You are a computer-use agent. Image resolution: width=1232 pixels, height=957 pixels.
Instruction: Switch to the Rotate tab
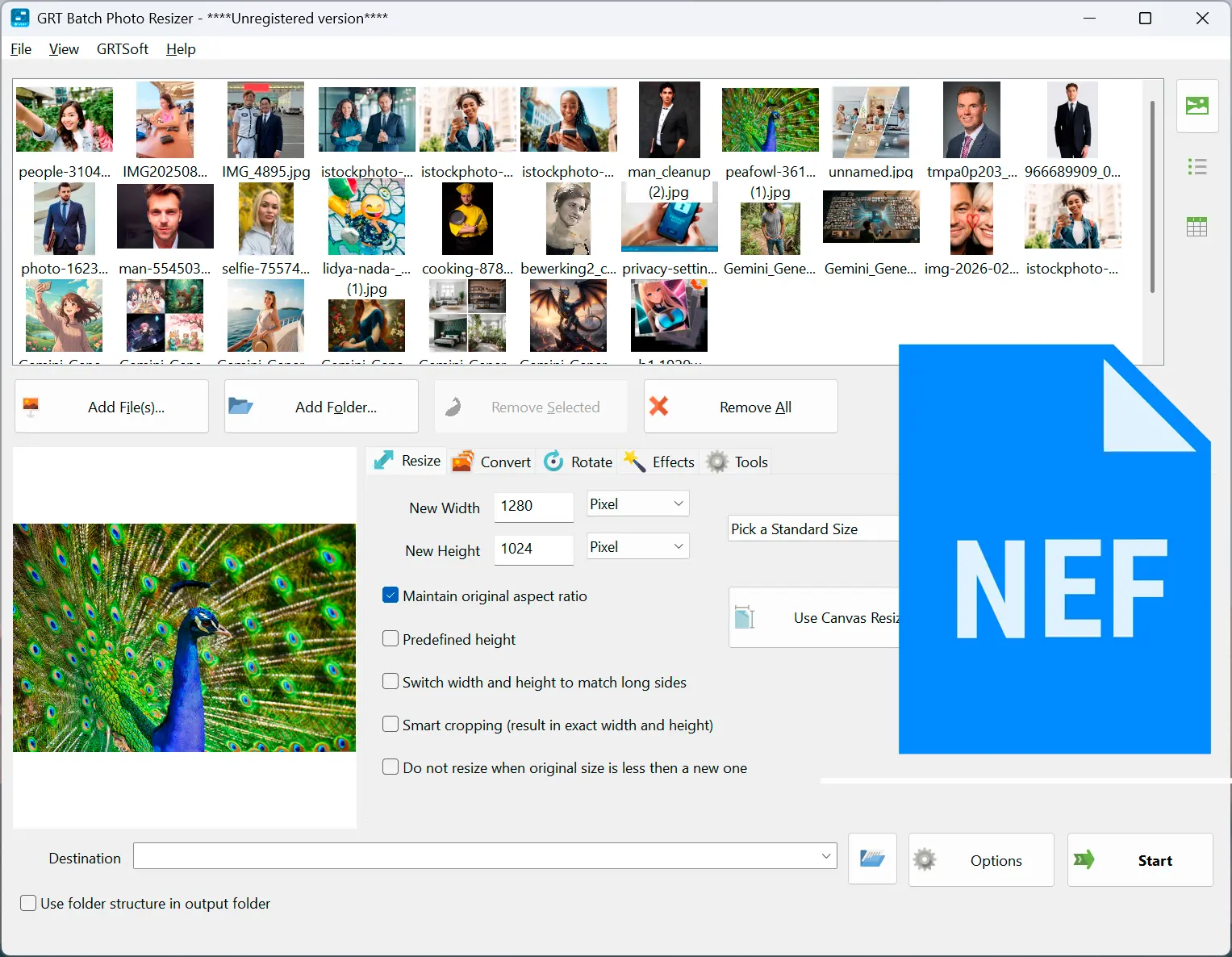tap(578, 462)
